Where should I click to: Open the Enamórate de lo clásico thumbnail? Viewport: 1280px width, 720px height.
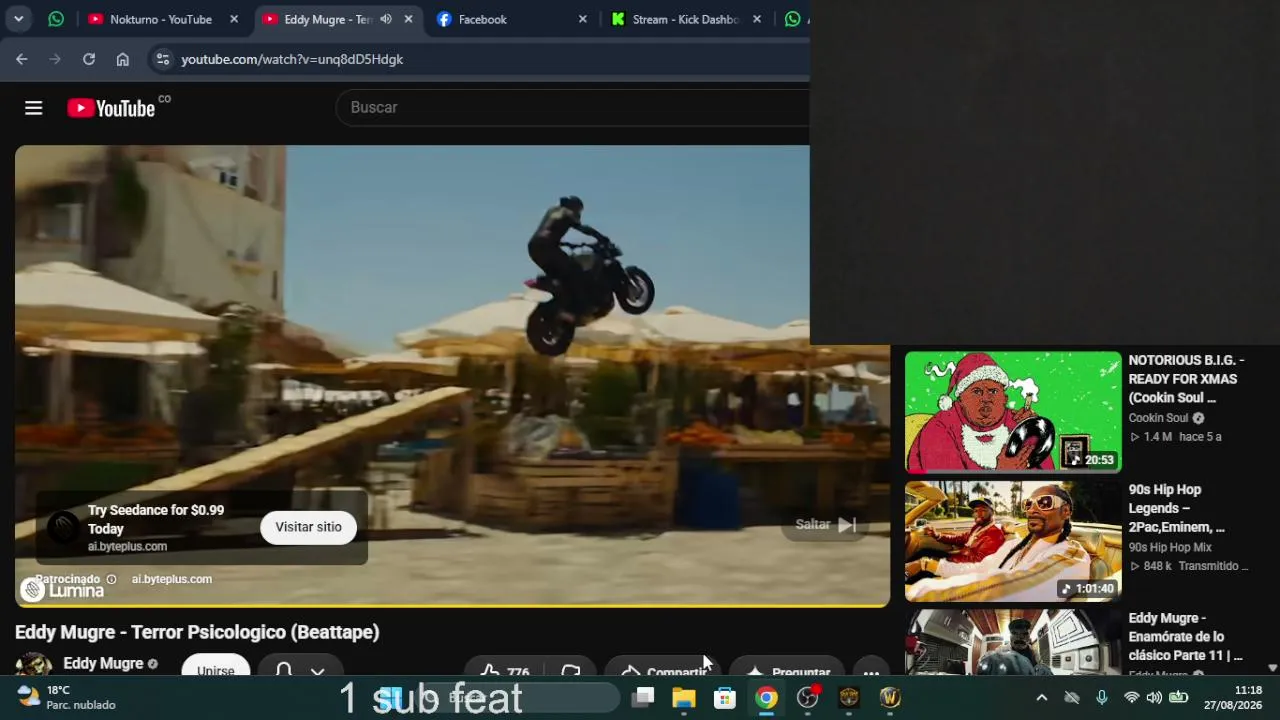[x=1013, y=642]
